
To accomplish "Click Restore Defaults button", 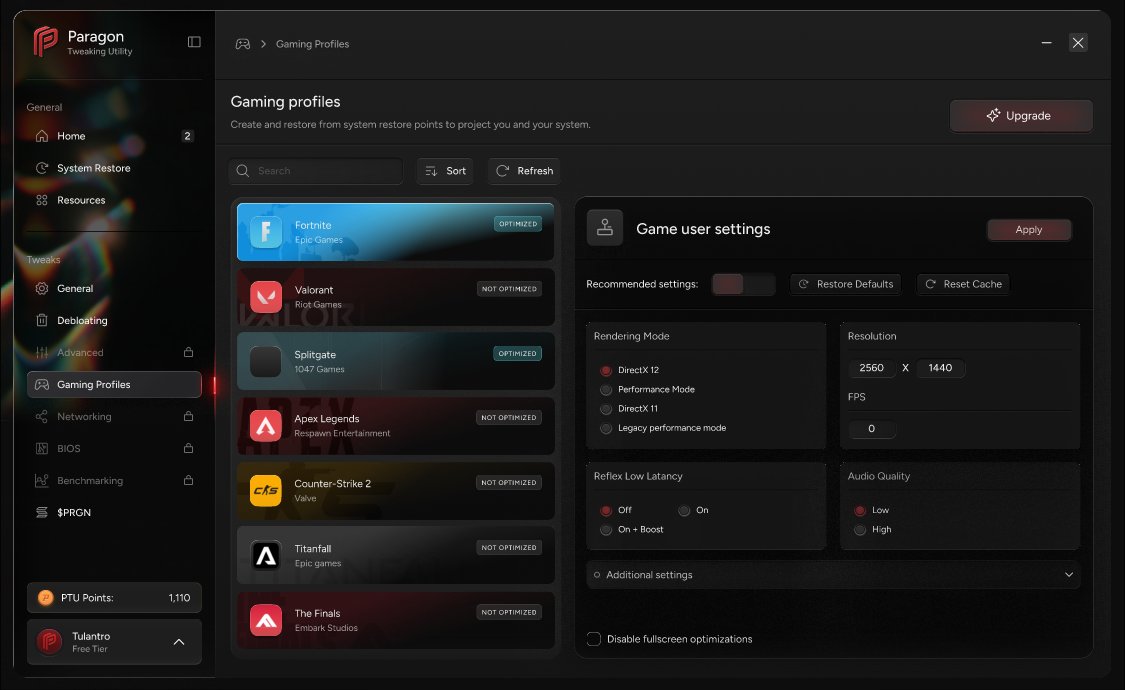I will tap(845, 284).
